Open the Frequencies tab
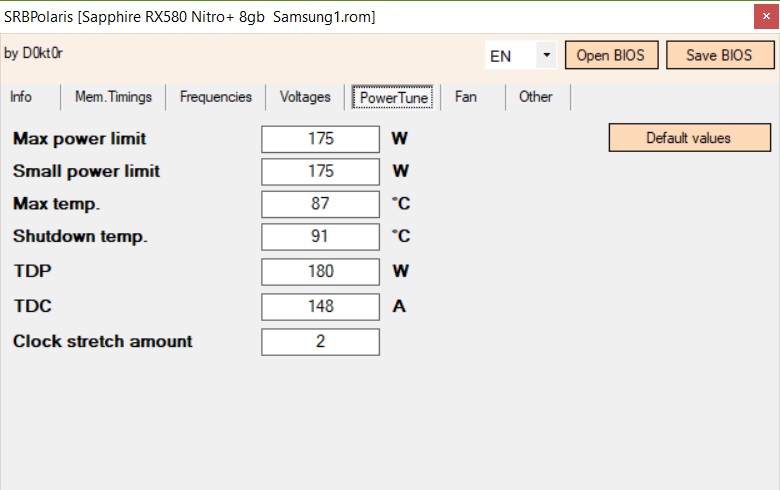This screenshot has height=490, width=780. [216, 97]
